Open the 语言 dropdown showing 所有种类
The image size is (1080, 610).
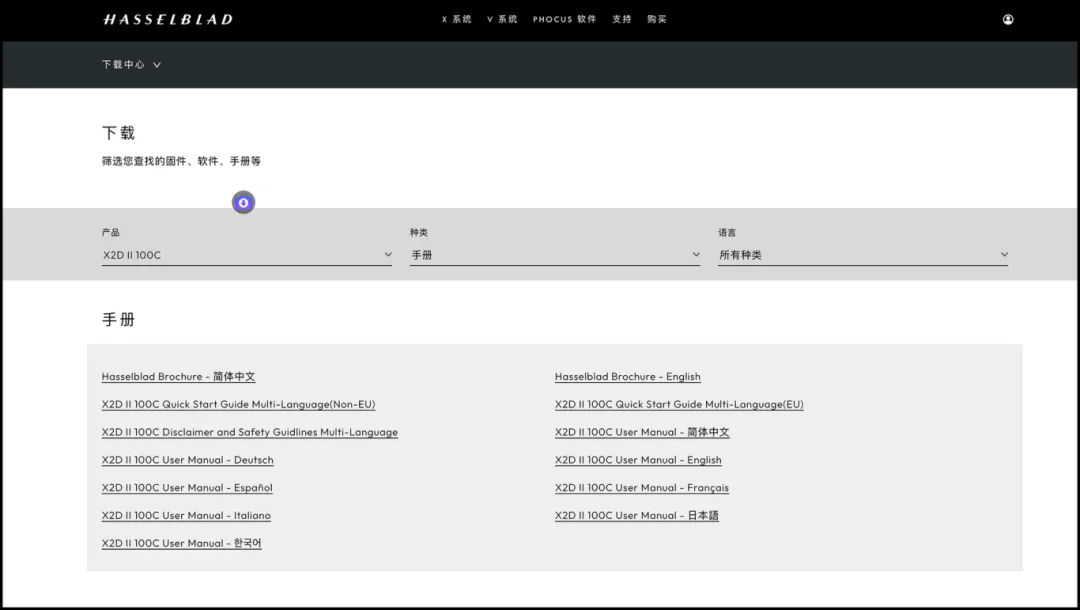click(863, 255)
